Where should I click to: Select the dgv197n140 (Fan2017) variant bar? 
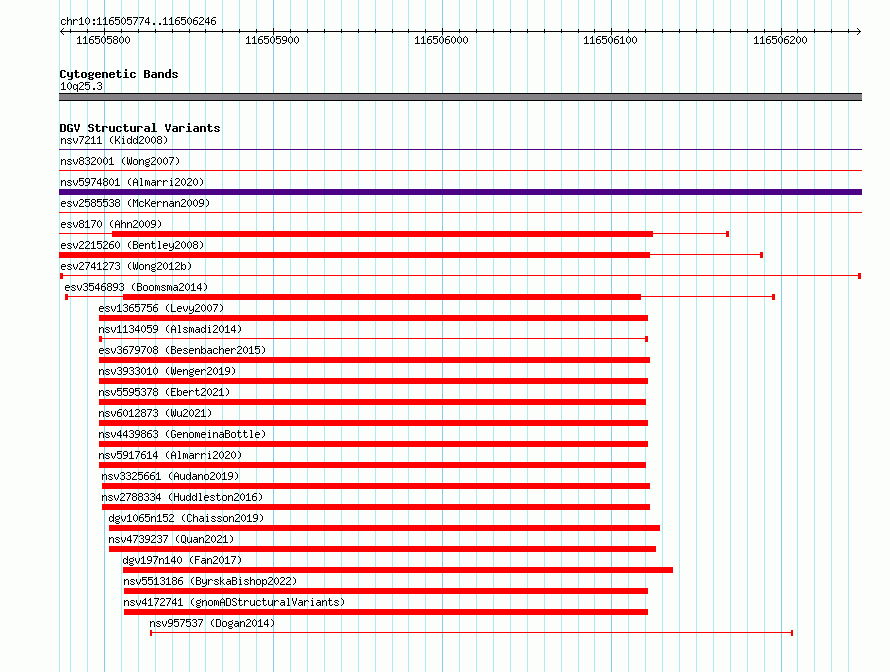coord(398,570)
